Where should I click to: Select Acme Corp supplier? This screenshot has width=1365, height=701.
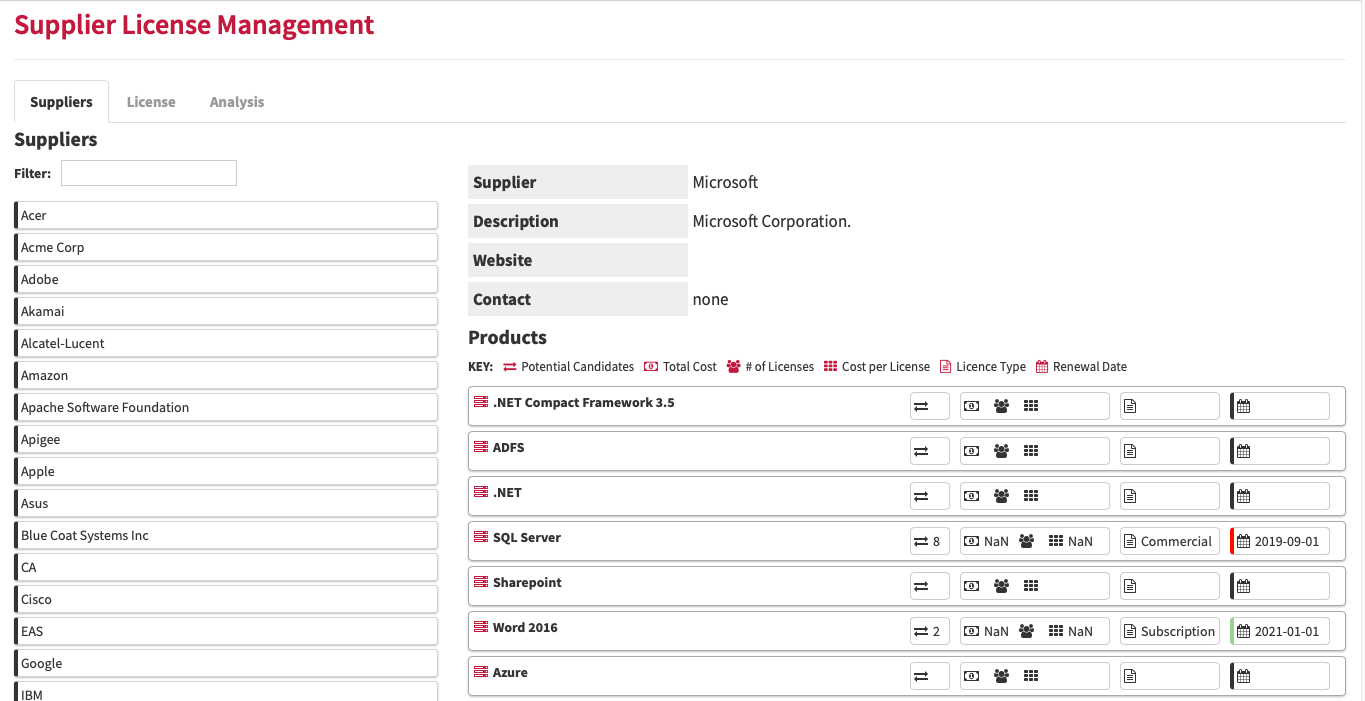point(226,247)
